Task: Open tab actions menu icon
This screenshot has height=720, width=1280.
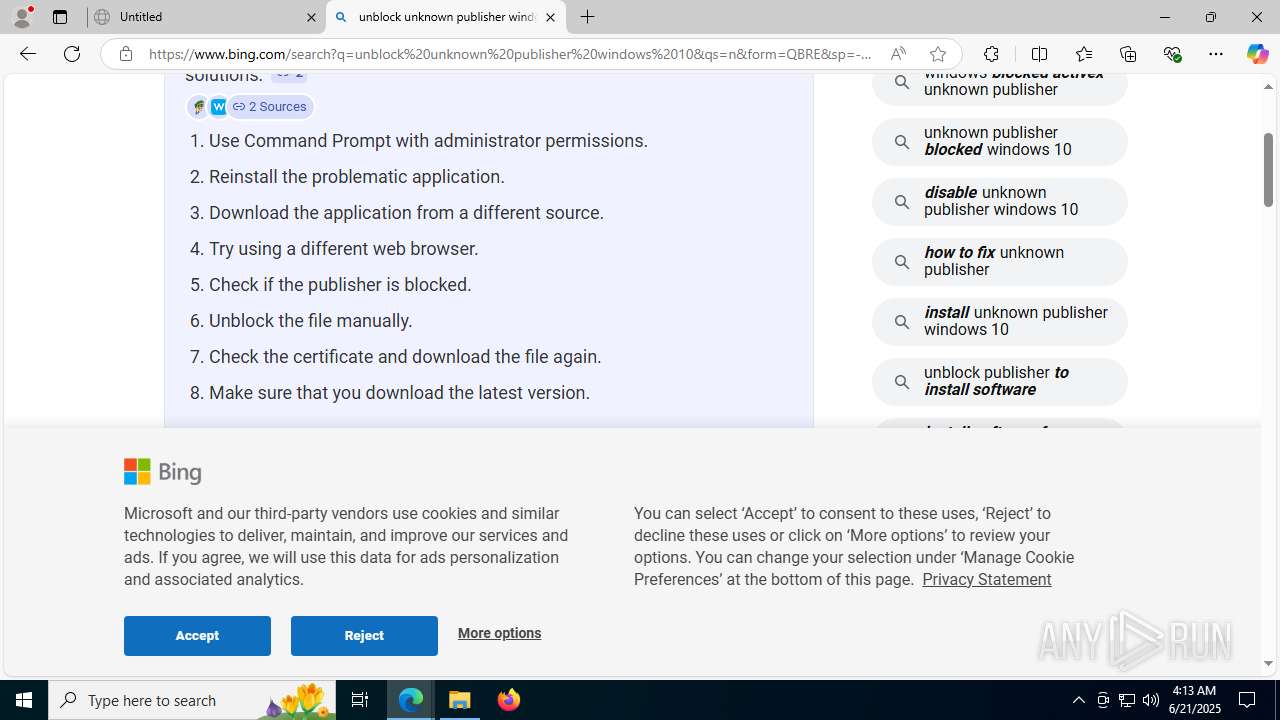Action: 59,17
